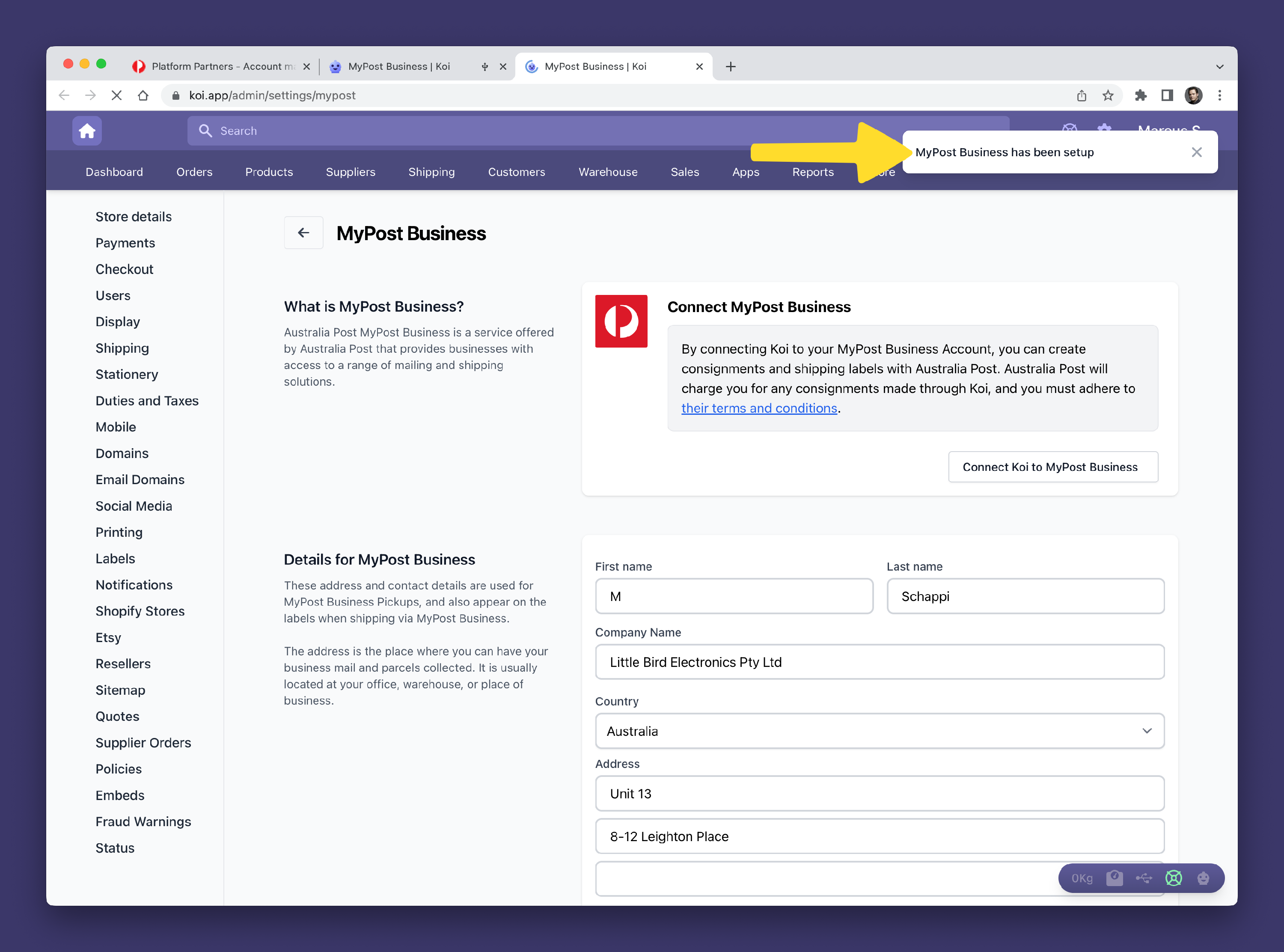
Task: Click the robot face icon
Action: tap(1203, 878)
